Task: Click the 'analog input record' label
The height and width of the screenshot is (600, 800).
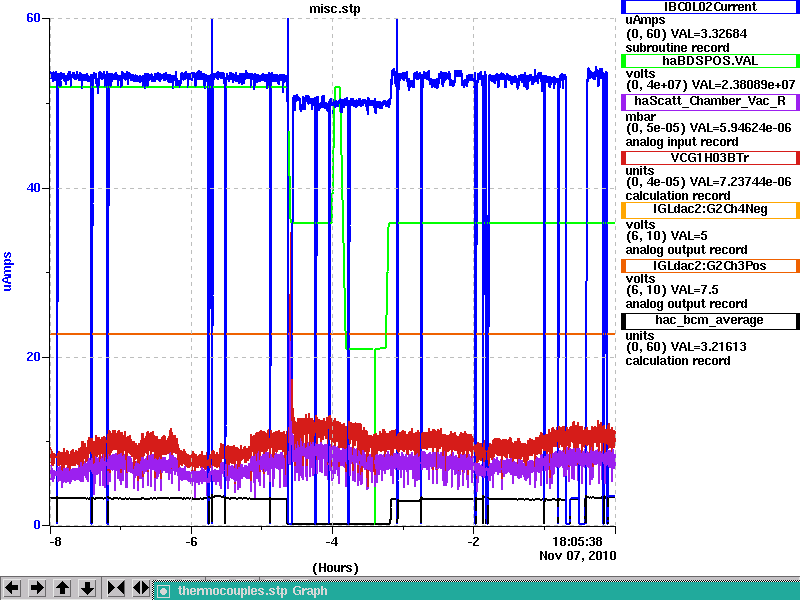Action: (x=682, y=142)
